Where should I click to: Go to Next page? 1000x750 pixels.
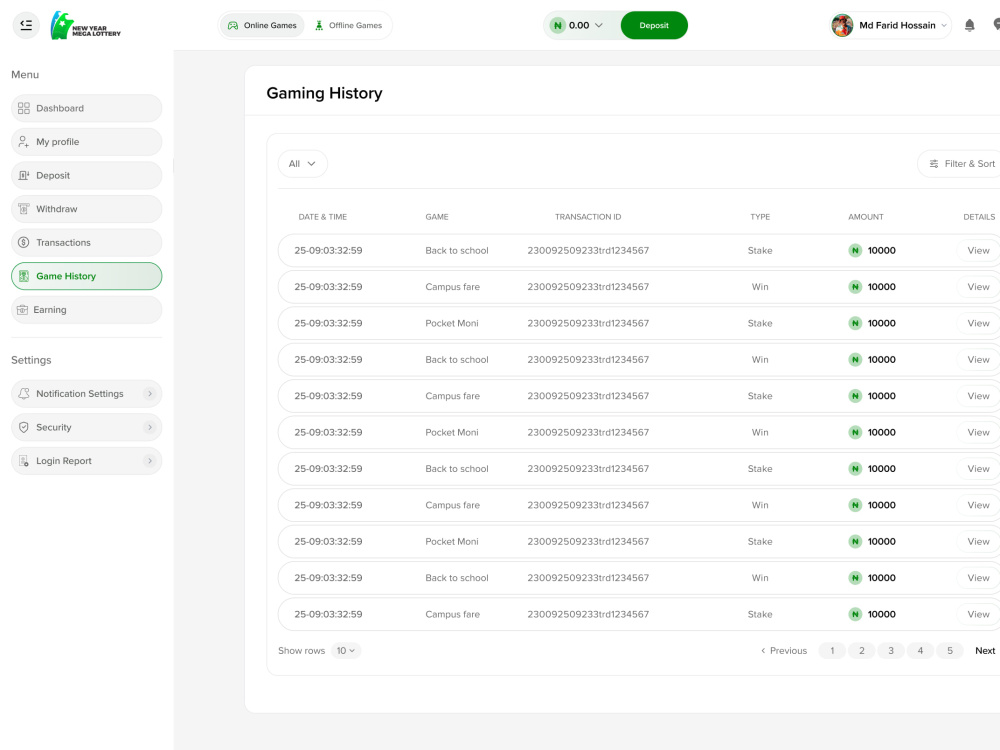pyautogui.click(x=985, y=651)
